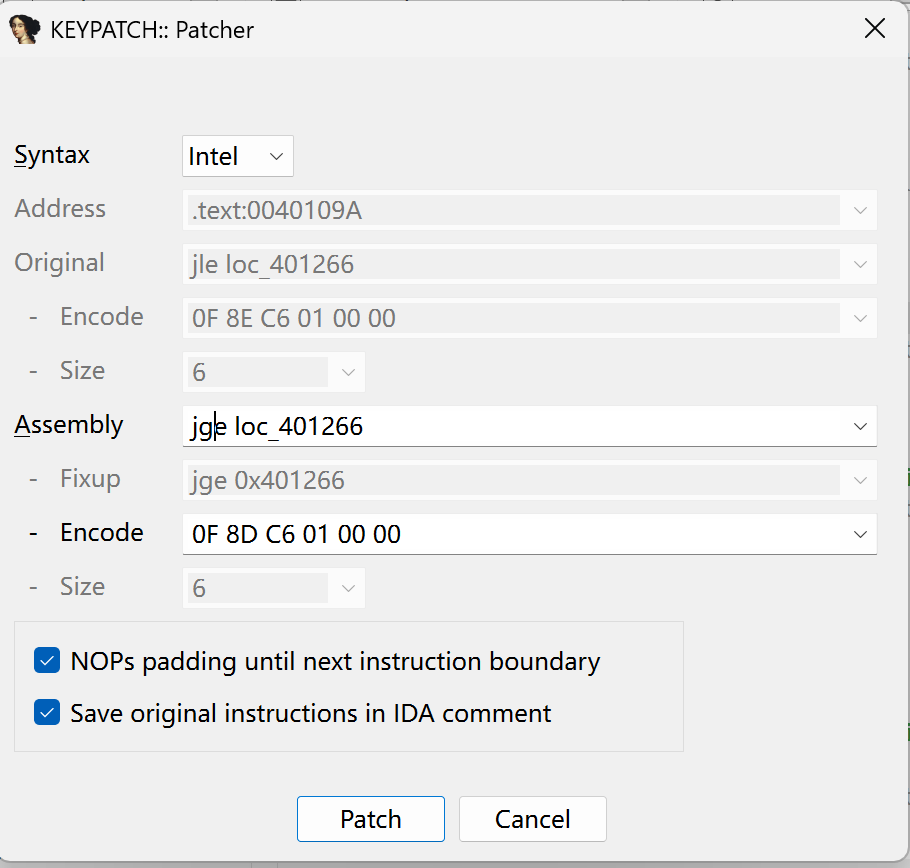Viewport: 910px width, 868px height.
Task: Close the KEYPATCH Patcher dialog
Action: click(875, 28)
